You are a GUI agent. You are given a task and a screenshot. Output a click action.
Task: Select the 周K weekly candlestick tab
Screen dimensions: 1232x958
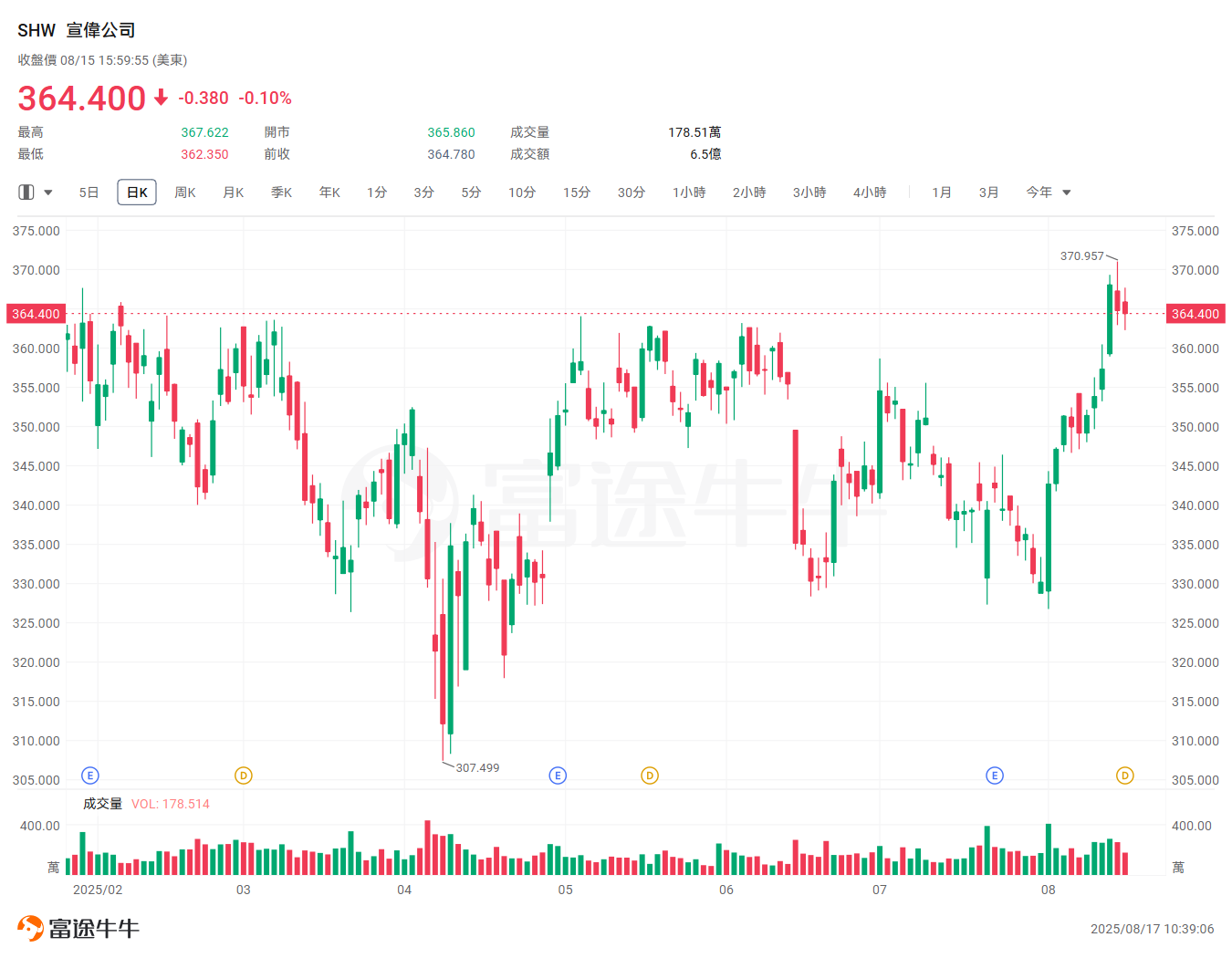click(185, 193)
